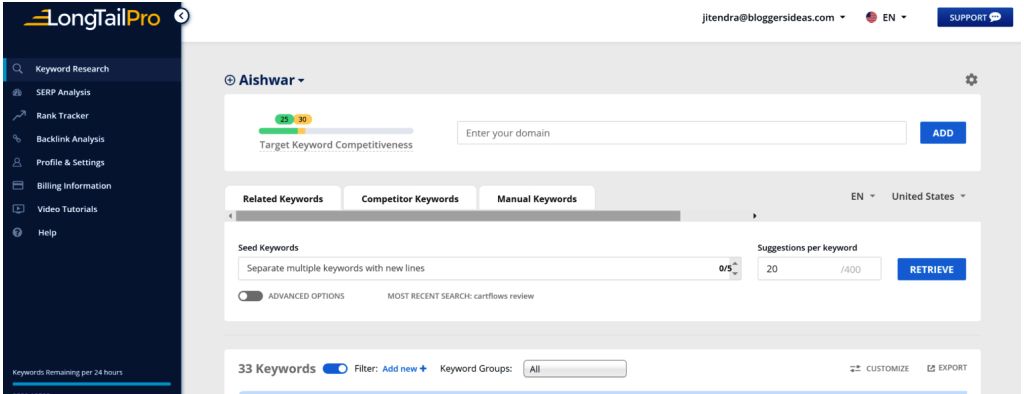This screenshot has height=394, width=1024.
Task: Open the account email dropdown
Action: click(773, 18)
